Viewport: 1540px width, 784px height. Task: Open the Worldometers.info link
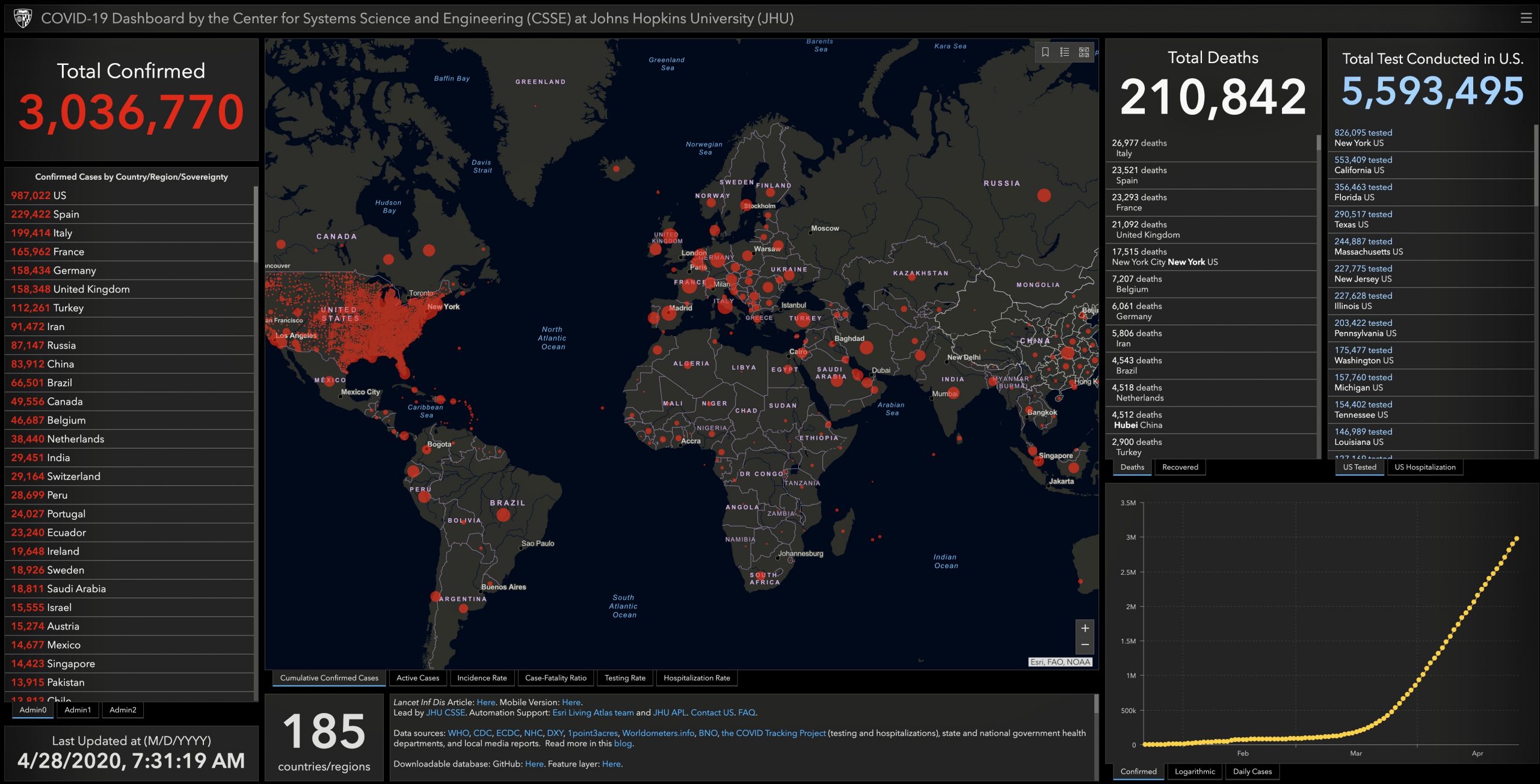pyautogui.click(x=658, y=733)
